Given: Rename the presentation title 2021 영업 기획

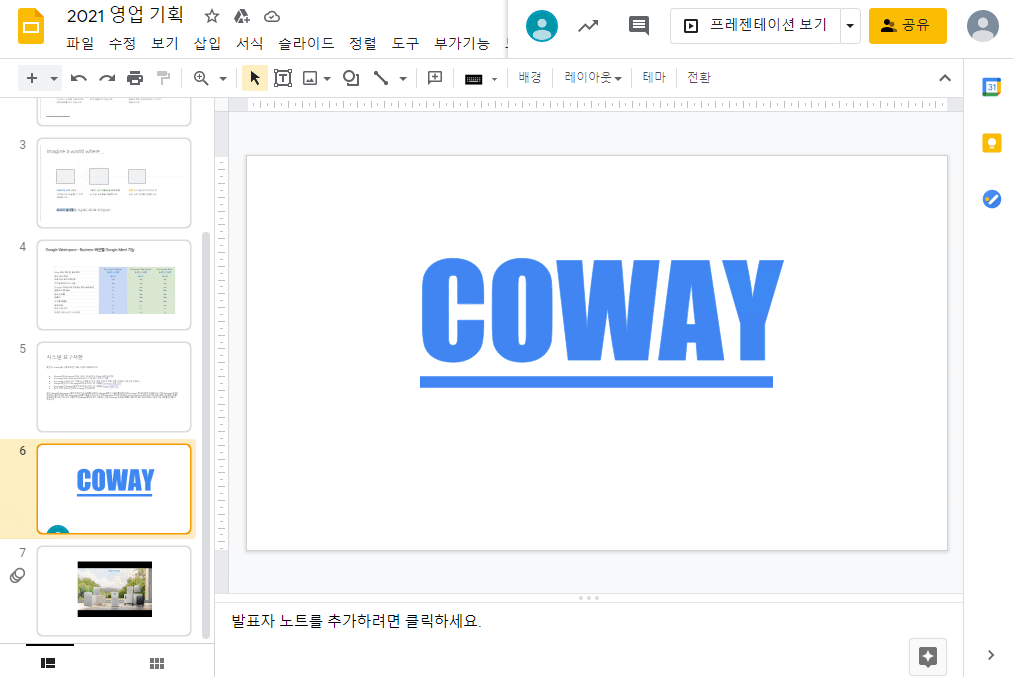Looking at the screenshot, I should click(x=125, y=16).
